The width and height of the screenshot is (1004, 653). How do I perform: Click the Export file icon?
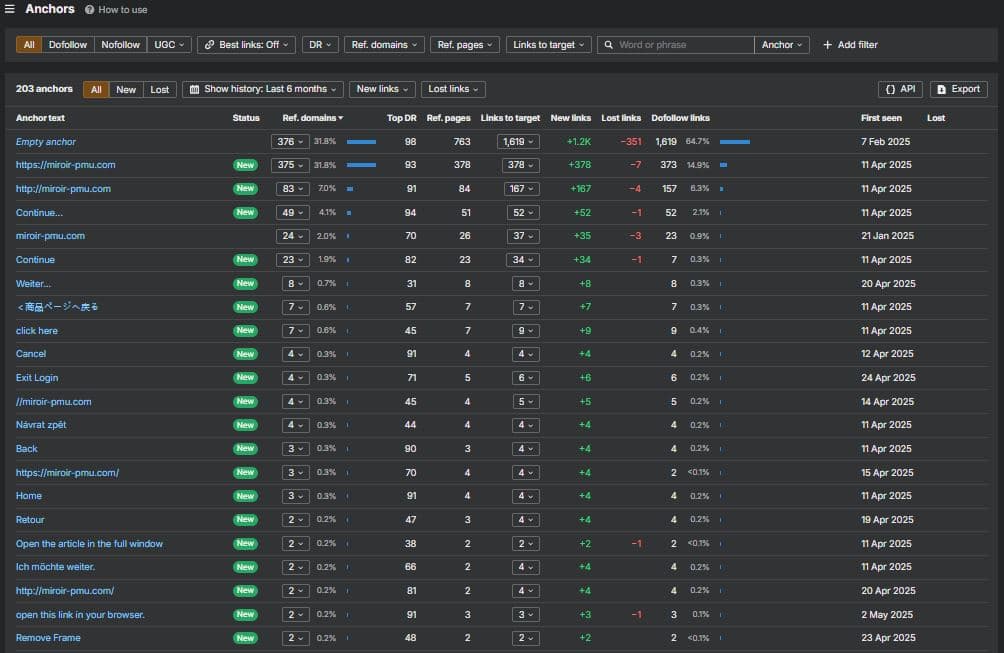(x=941, y=89)
